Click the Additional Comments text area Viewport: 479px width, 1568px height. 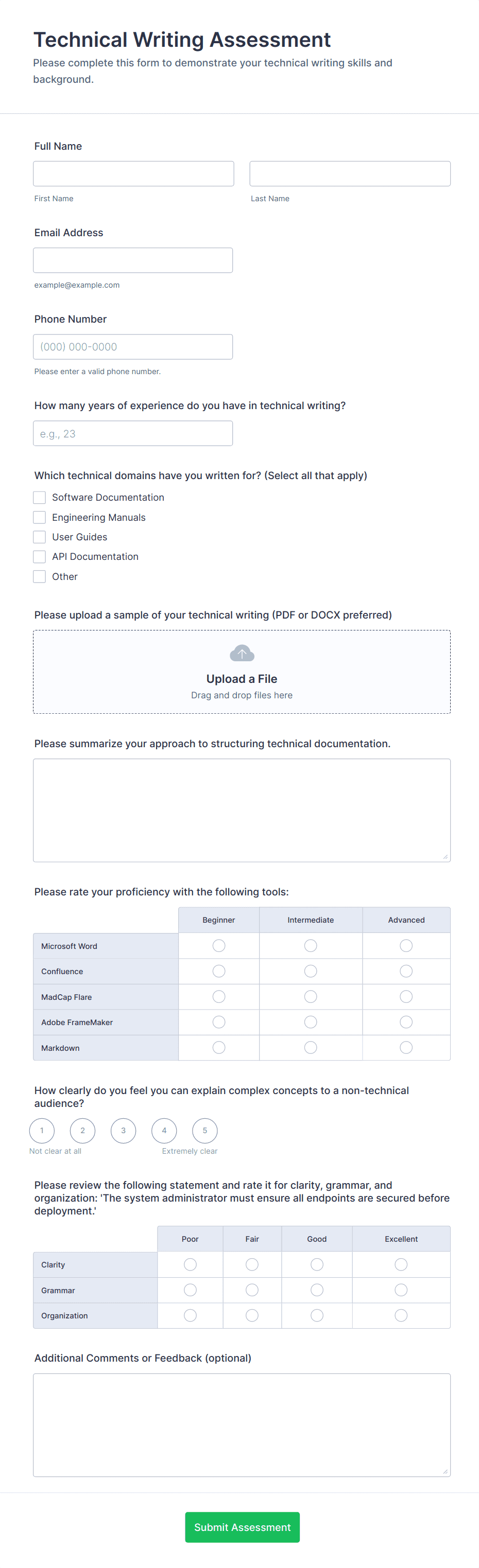242,1424
